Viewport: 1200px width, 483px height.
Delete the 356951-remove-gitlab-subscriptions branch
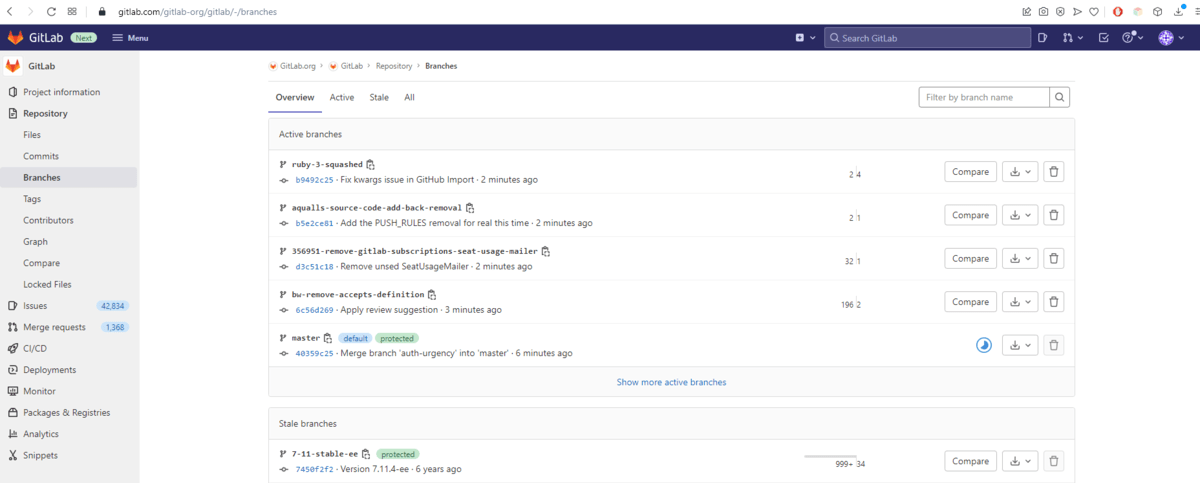pos(1054,258)
